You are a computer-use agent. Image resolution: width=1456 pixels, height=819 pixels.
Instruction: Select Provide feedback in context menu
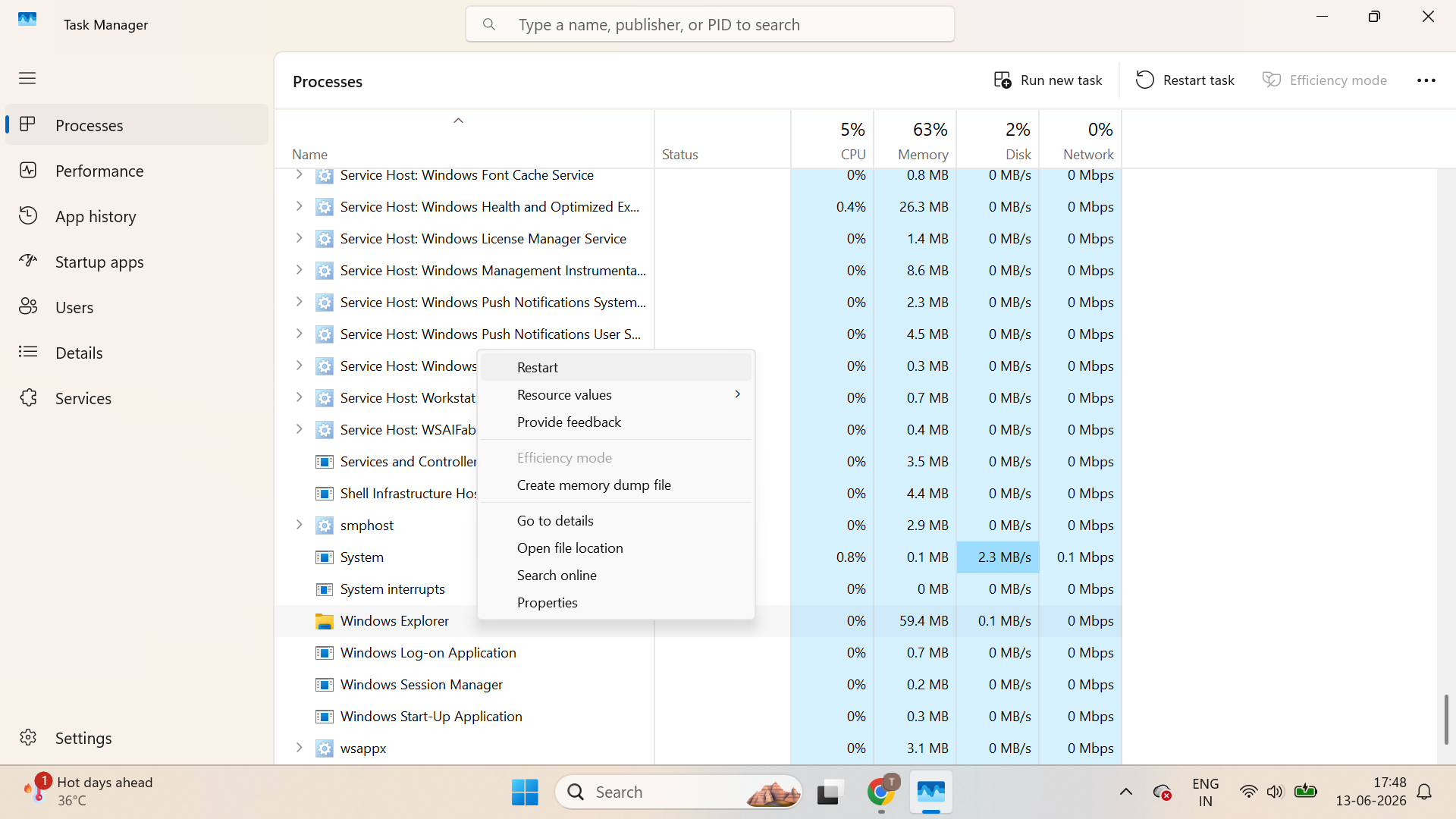point(616,422)
